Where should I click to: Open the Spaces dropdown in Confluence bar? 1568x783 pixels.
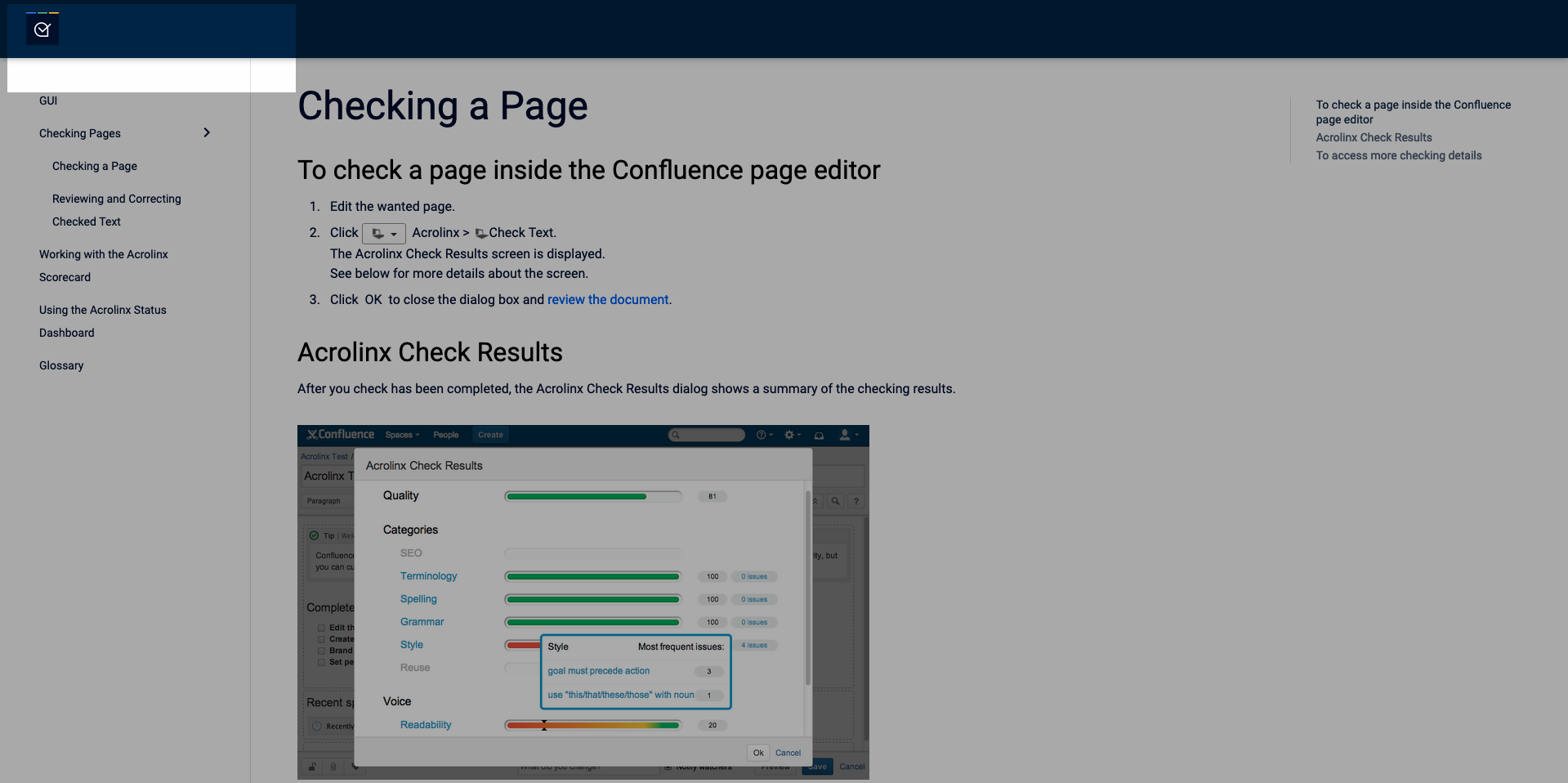tap(402, 435)
